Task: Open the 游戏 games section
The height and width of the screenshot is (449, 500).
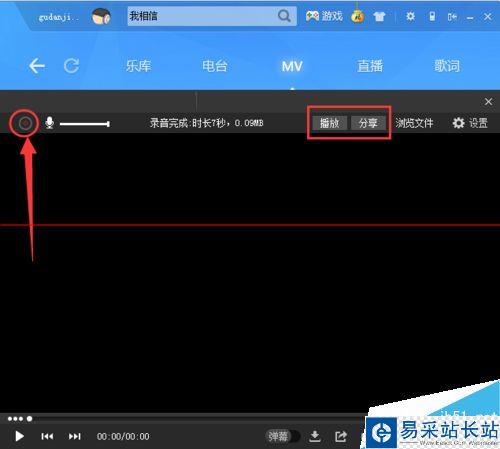Action: click(x=324, y=16)
